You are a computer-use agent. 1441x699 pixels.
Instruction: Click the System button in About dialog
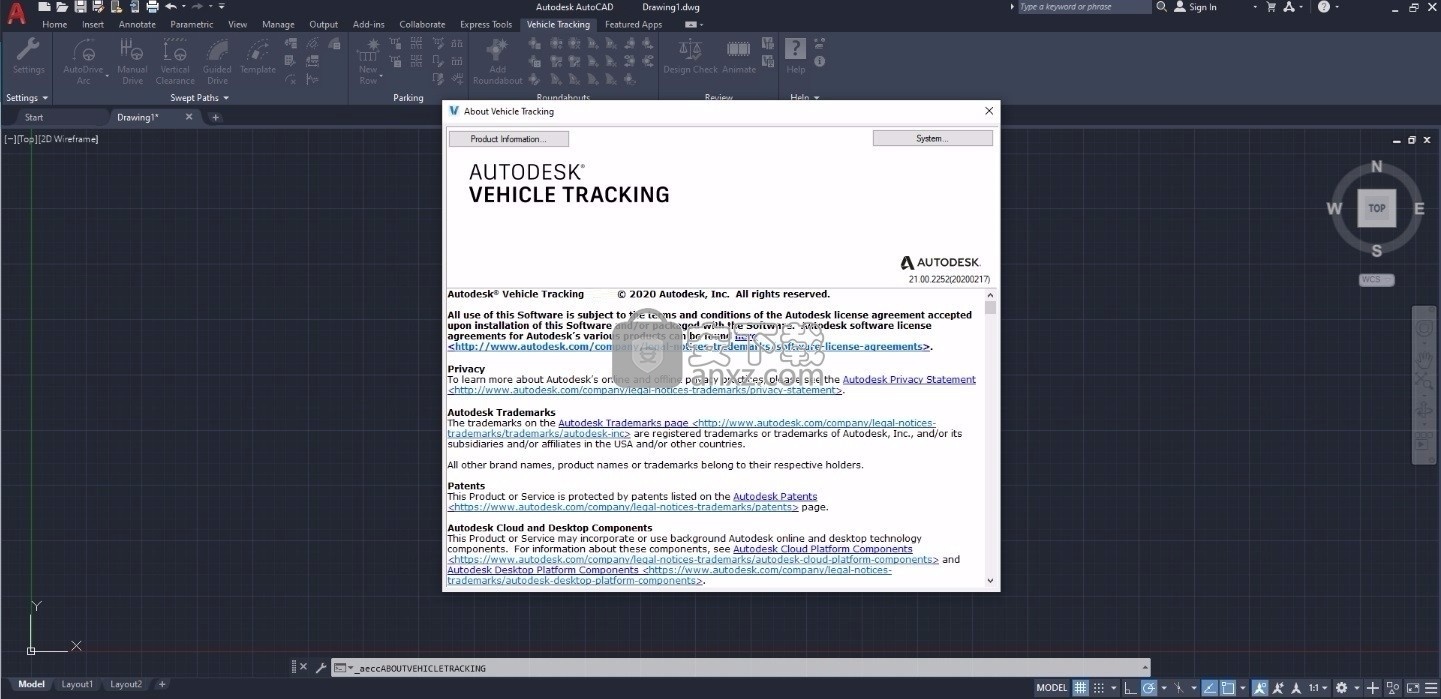(932, 138)
